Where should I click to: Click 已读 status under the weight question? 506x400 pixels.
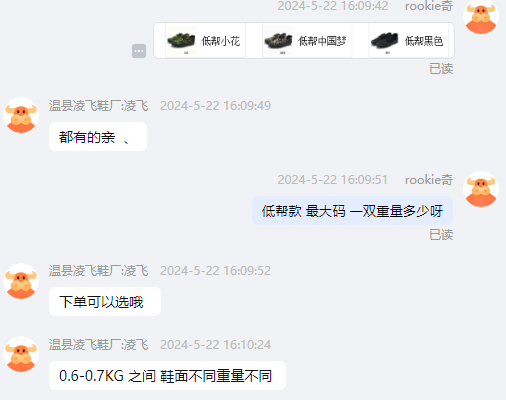tap(441, 235)
